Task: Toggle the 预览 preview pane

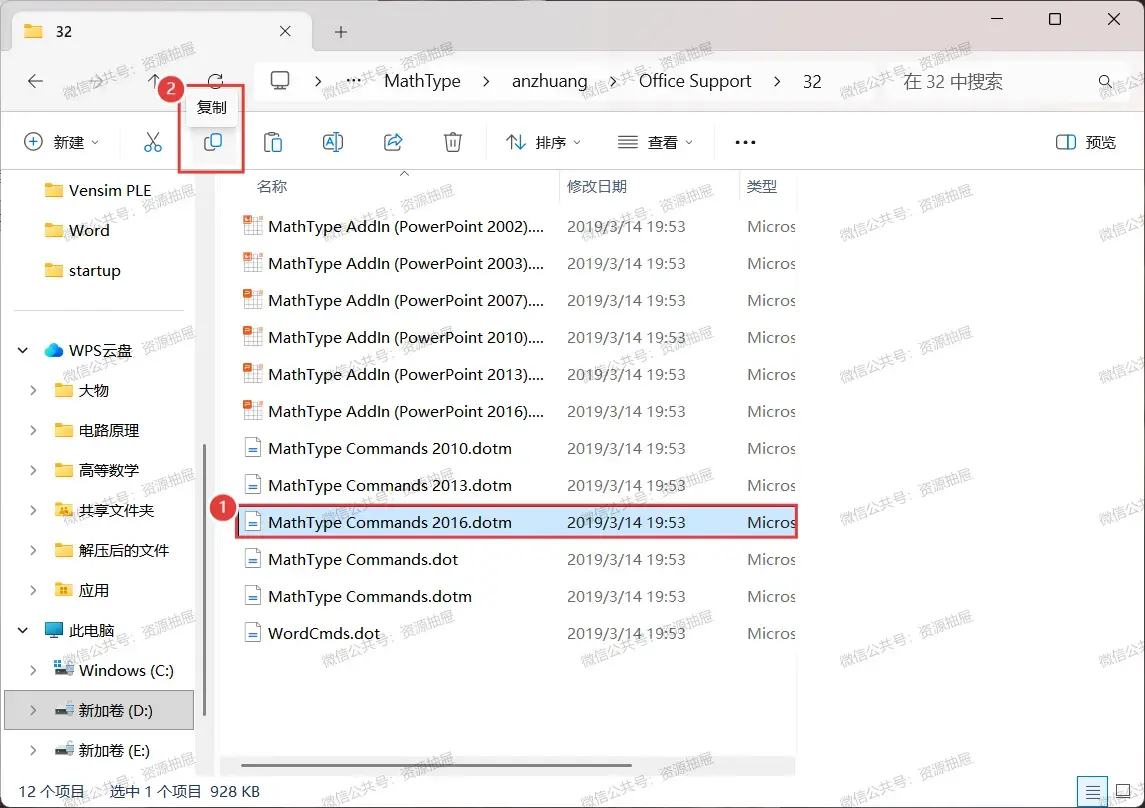Action: click(x=1086, y=142)
